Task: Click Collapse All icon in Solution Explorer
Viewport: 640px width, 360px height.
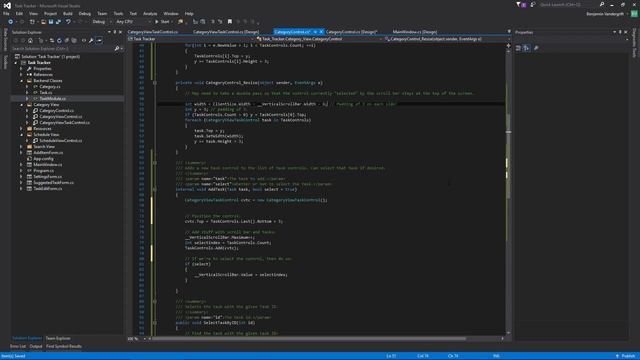Action: point(67,40)
